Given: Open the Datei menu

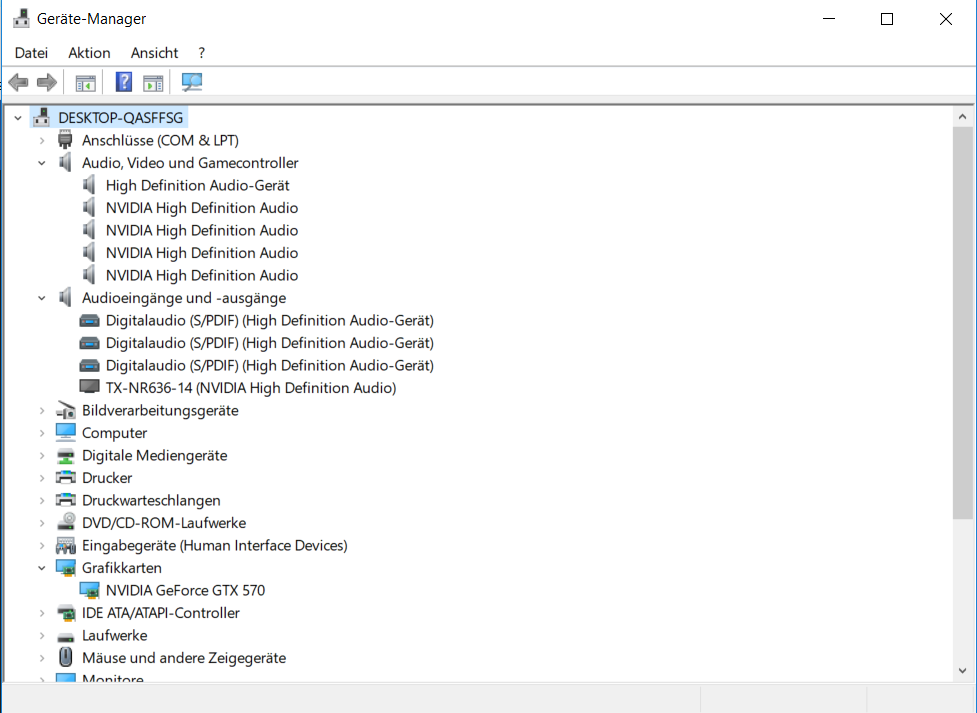Looking at the screenshot, I should coord(31,53).
